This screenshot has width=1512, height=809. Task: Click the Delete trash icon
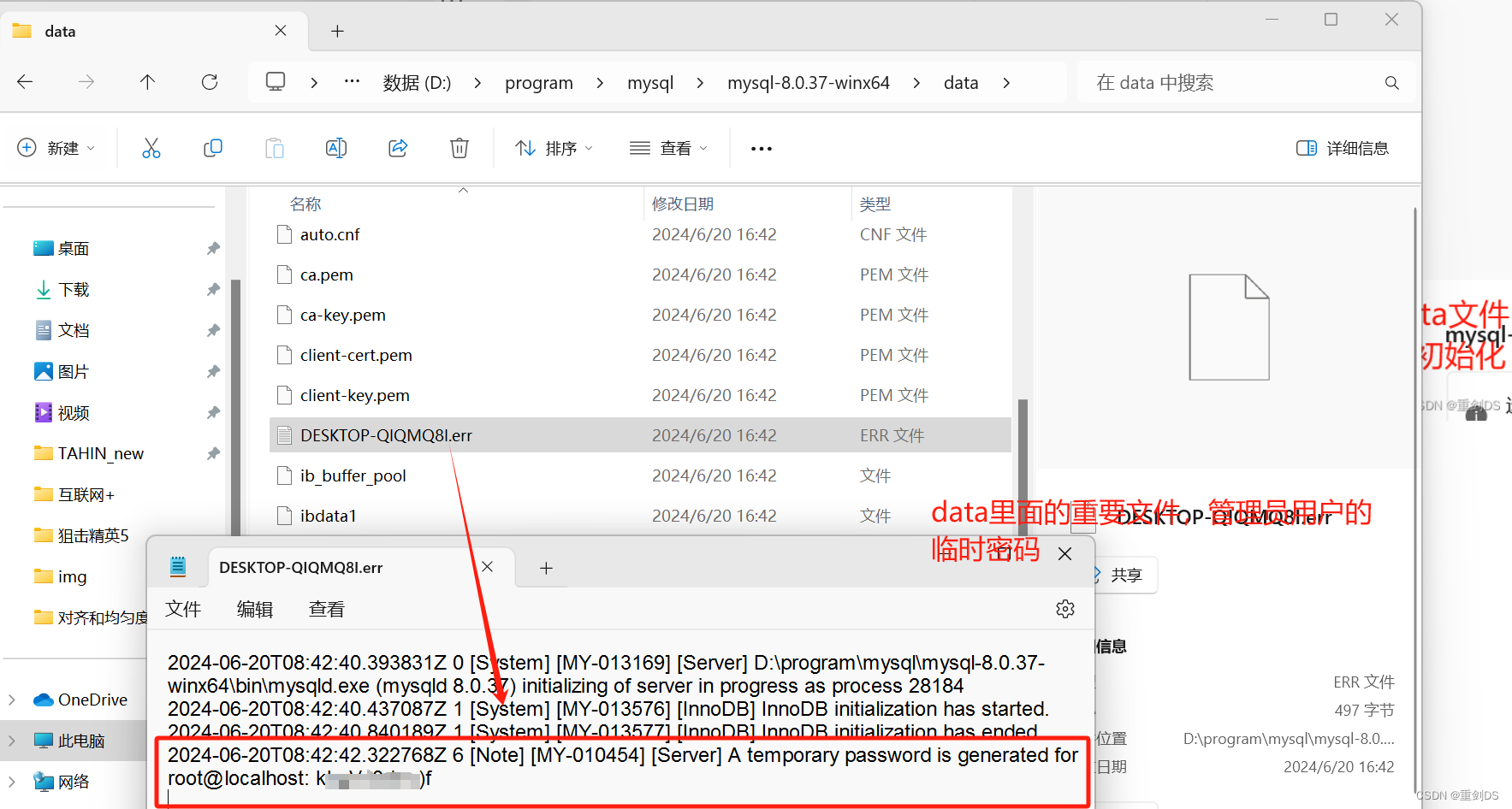(x=460, y=148)
